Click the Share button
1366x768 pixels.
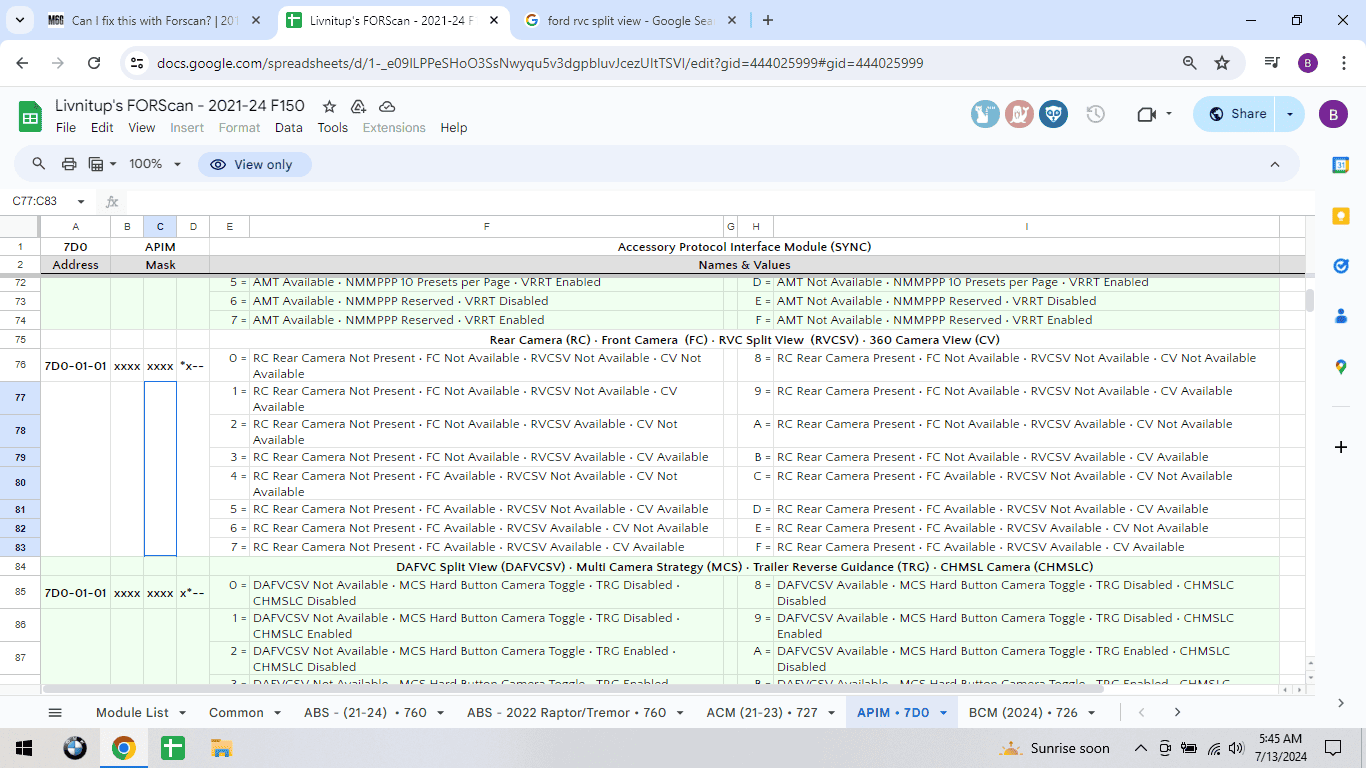pos(1236,114)
